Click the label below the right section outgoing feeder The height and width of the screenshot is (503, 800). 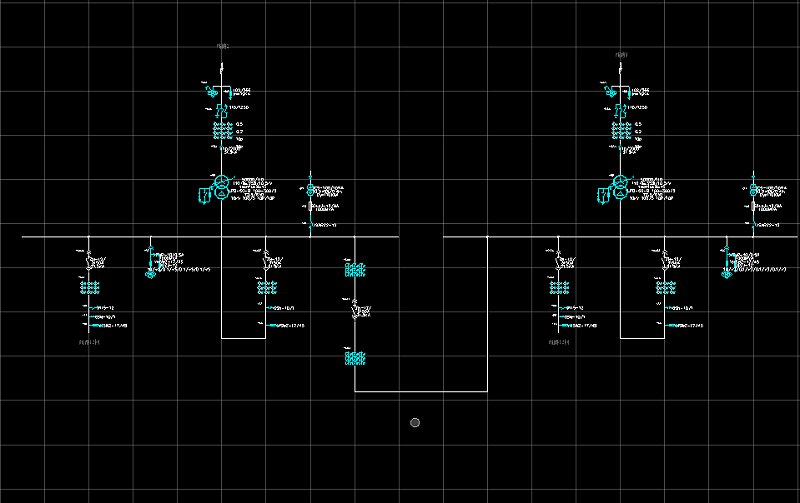559,342
